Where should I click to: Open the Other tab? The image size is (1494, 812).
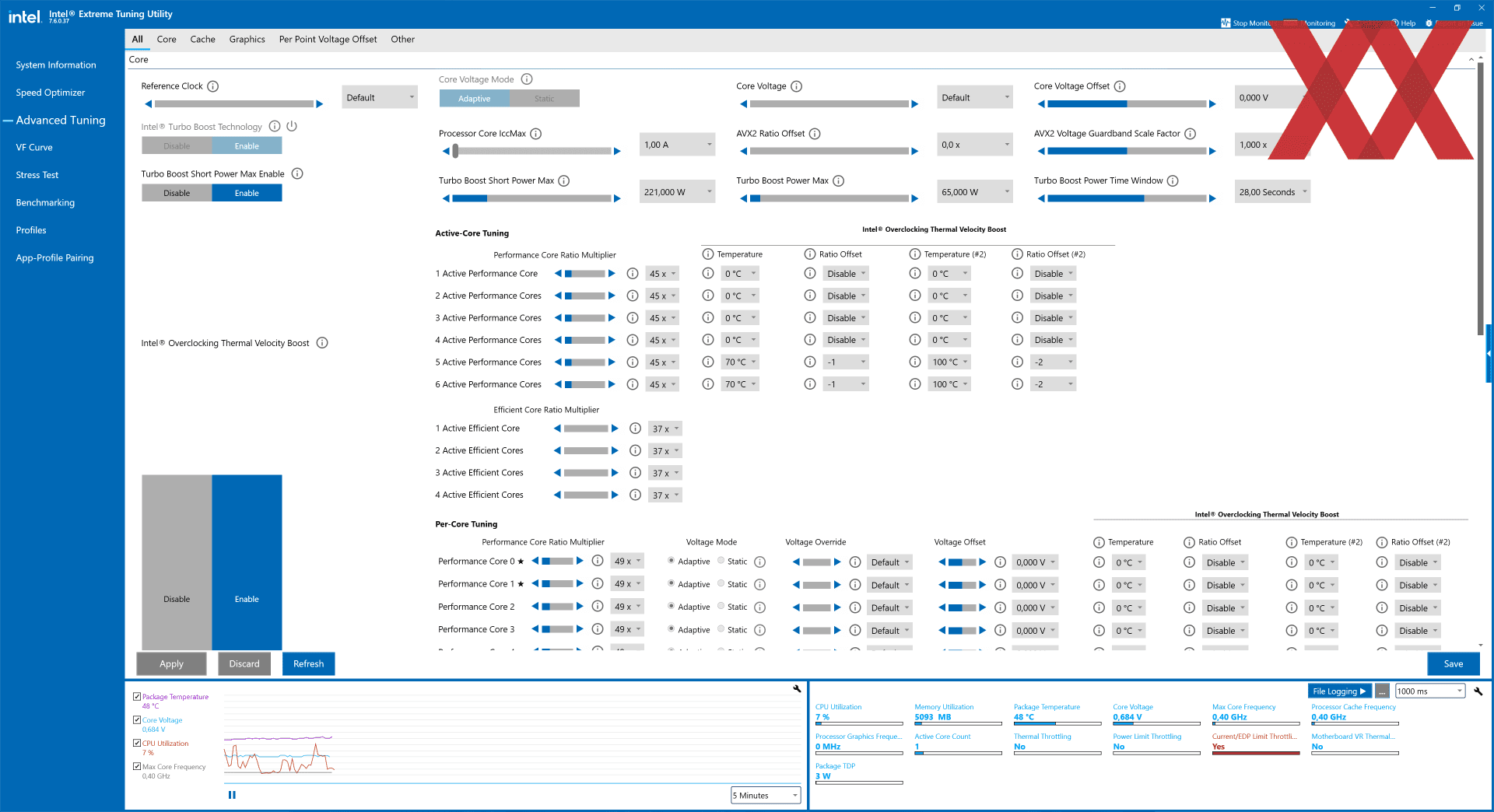pyautogui.click(x=402, y=39)
